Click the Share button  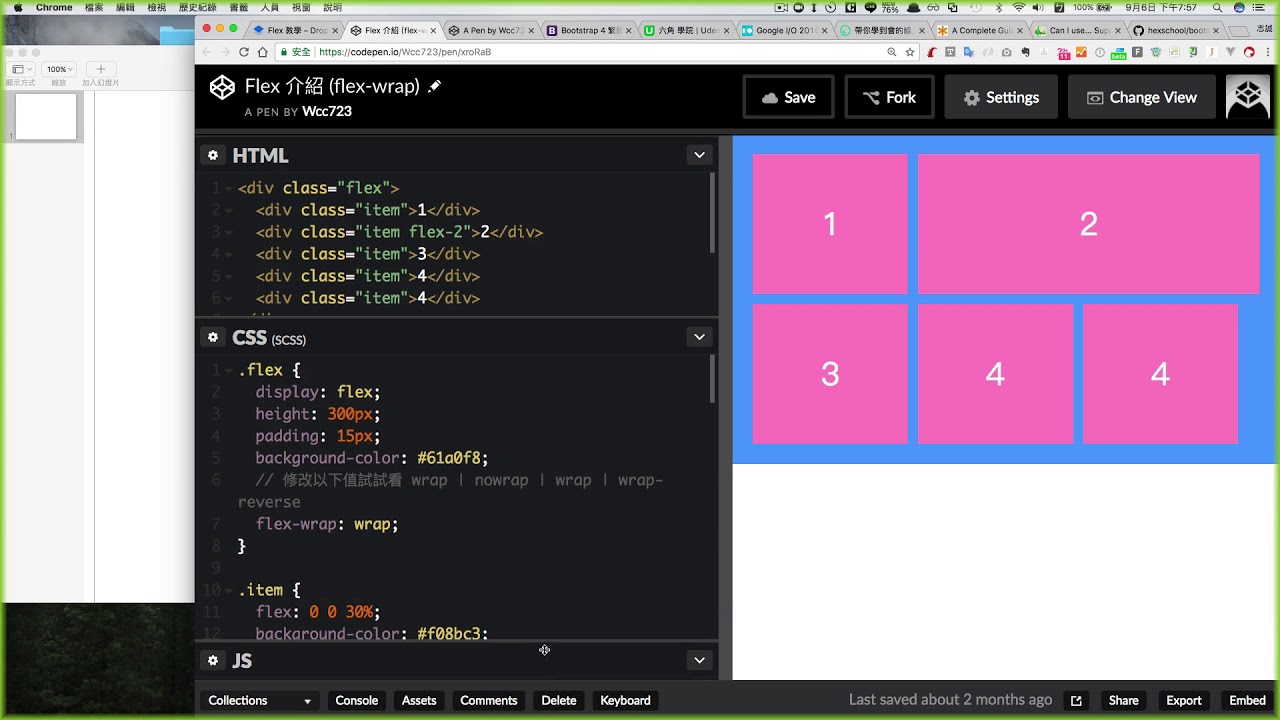pyautogui.click(x=1123, y=701)
